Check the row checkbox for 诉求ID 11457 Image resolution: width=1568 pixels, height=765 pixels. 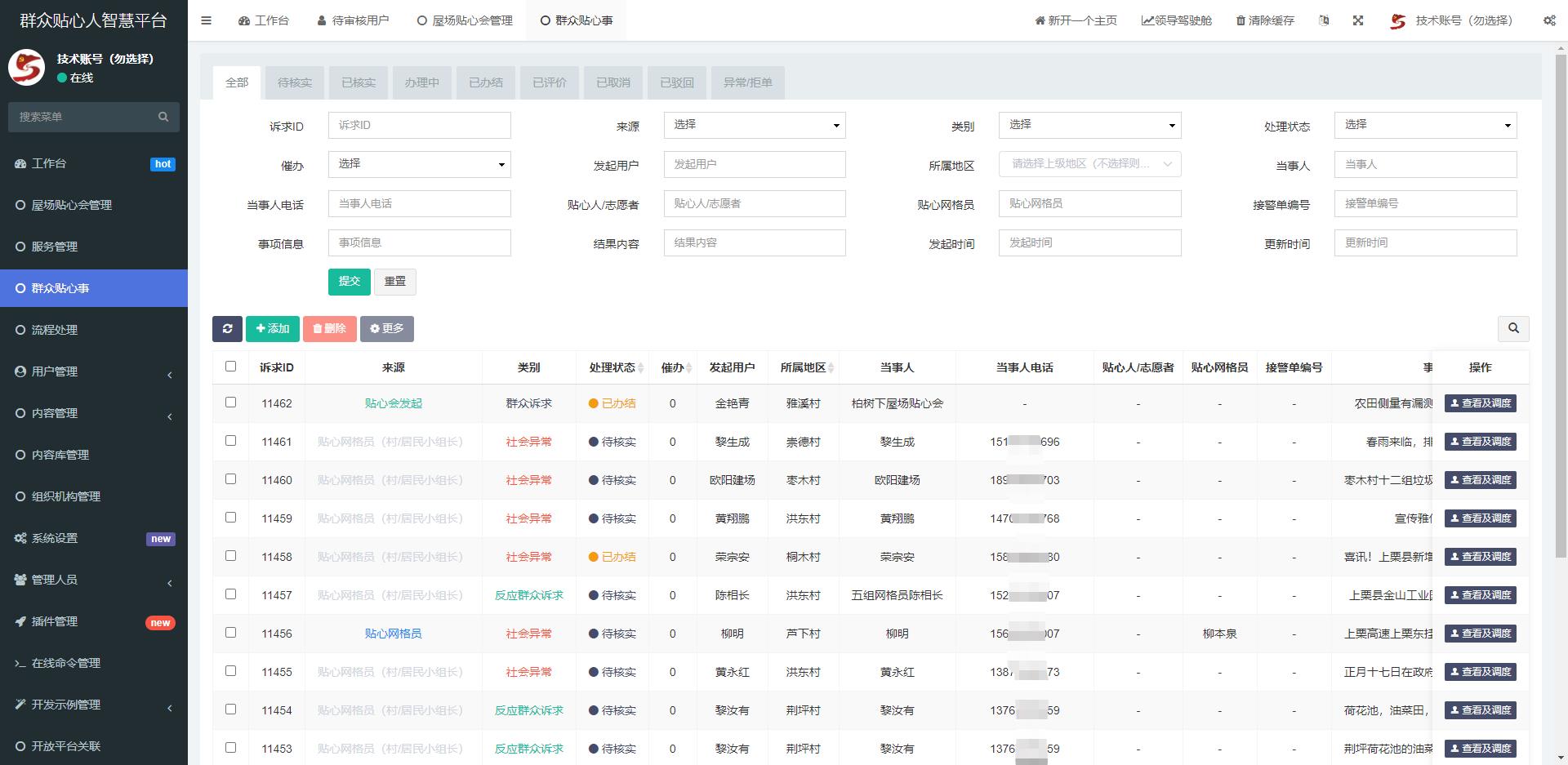(x=230, y=594)
